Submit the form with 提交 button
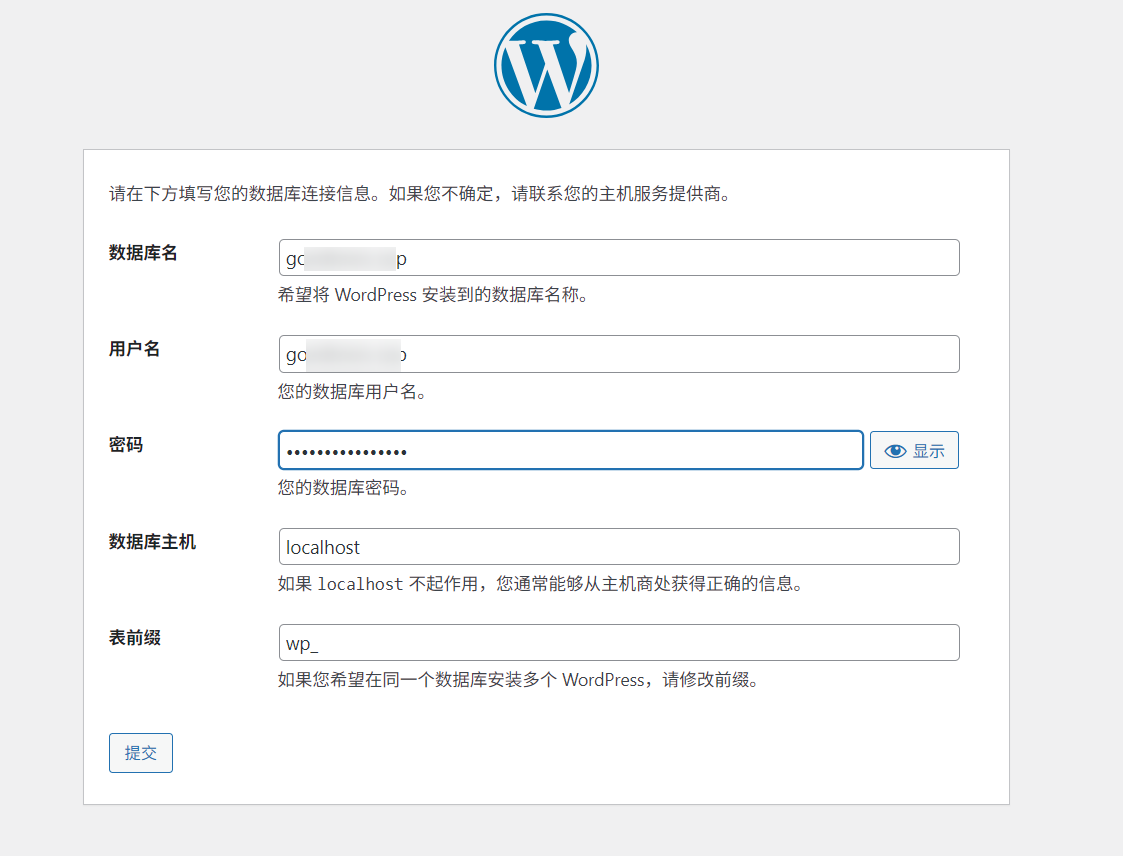 140,753
